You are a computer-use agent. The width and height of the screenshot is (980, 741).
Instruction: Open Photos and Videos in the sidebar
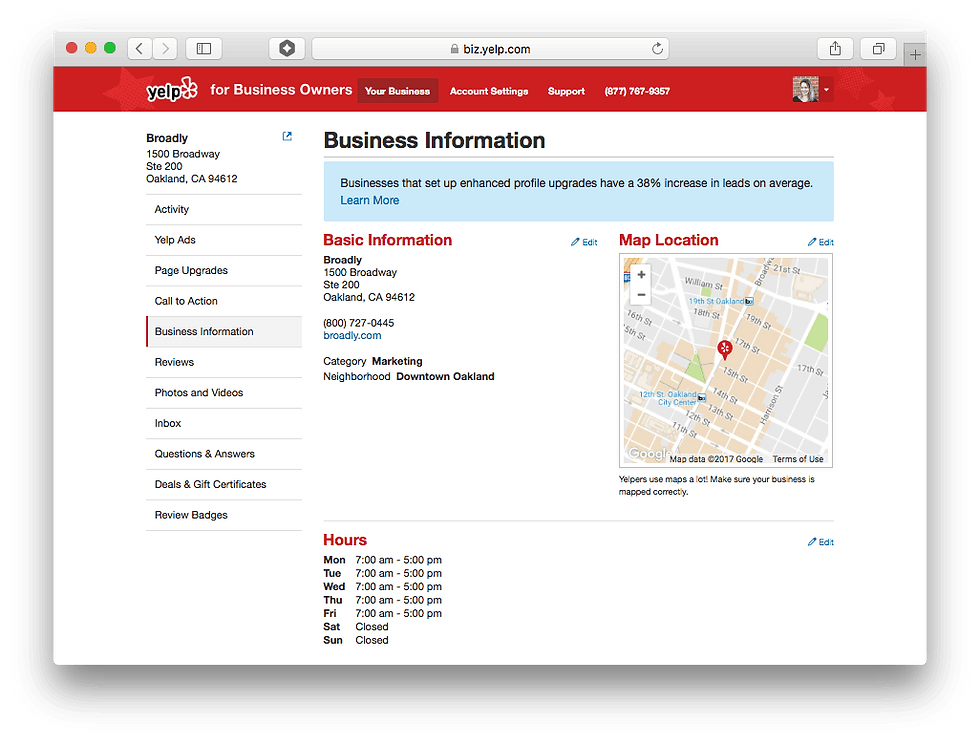tap(224, 393)
